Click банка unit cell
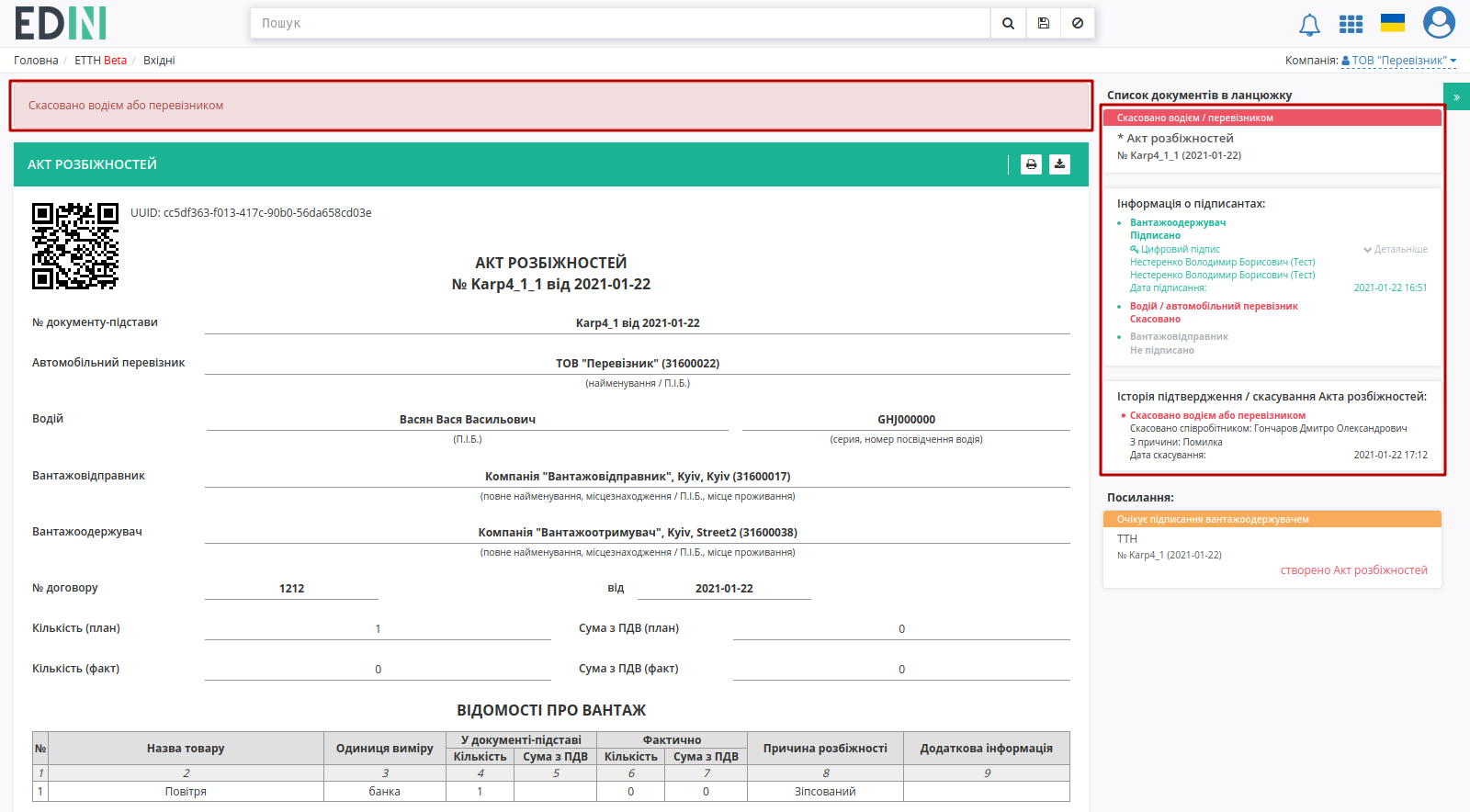1470x812 pixels. point(385,792)
